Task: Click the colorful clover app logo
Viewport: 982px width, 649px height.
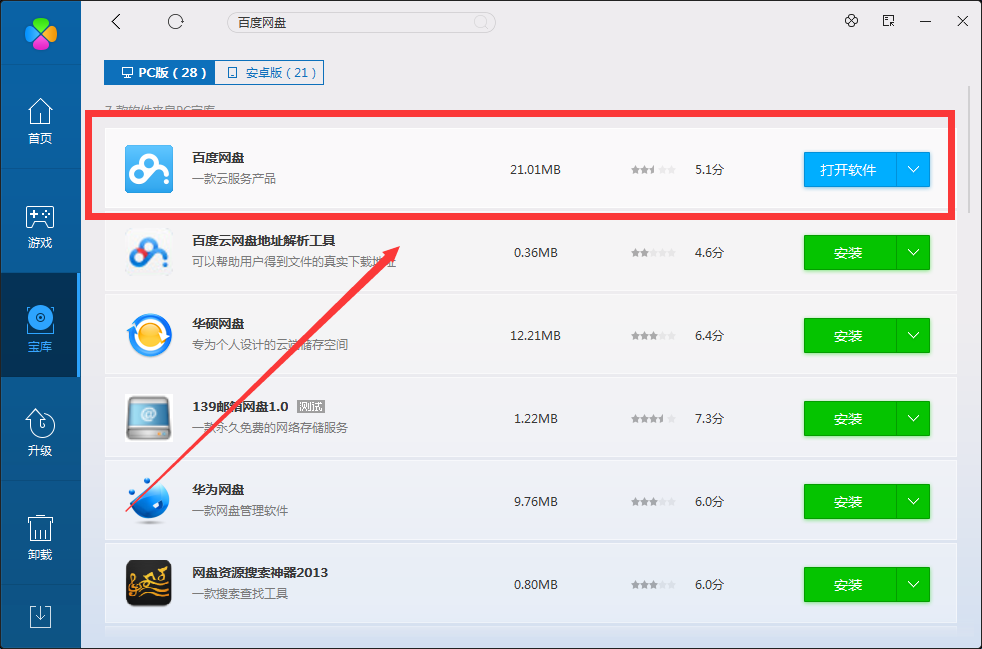Action: 41,33
